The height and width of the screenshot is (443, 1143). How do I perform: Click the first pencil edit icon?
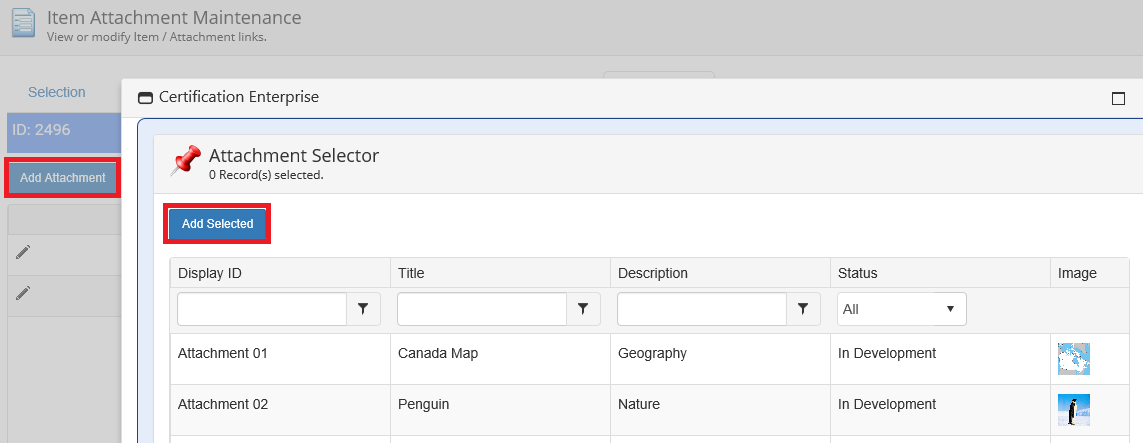pos(23,253)
